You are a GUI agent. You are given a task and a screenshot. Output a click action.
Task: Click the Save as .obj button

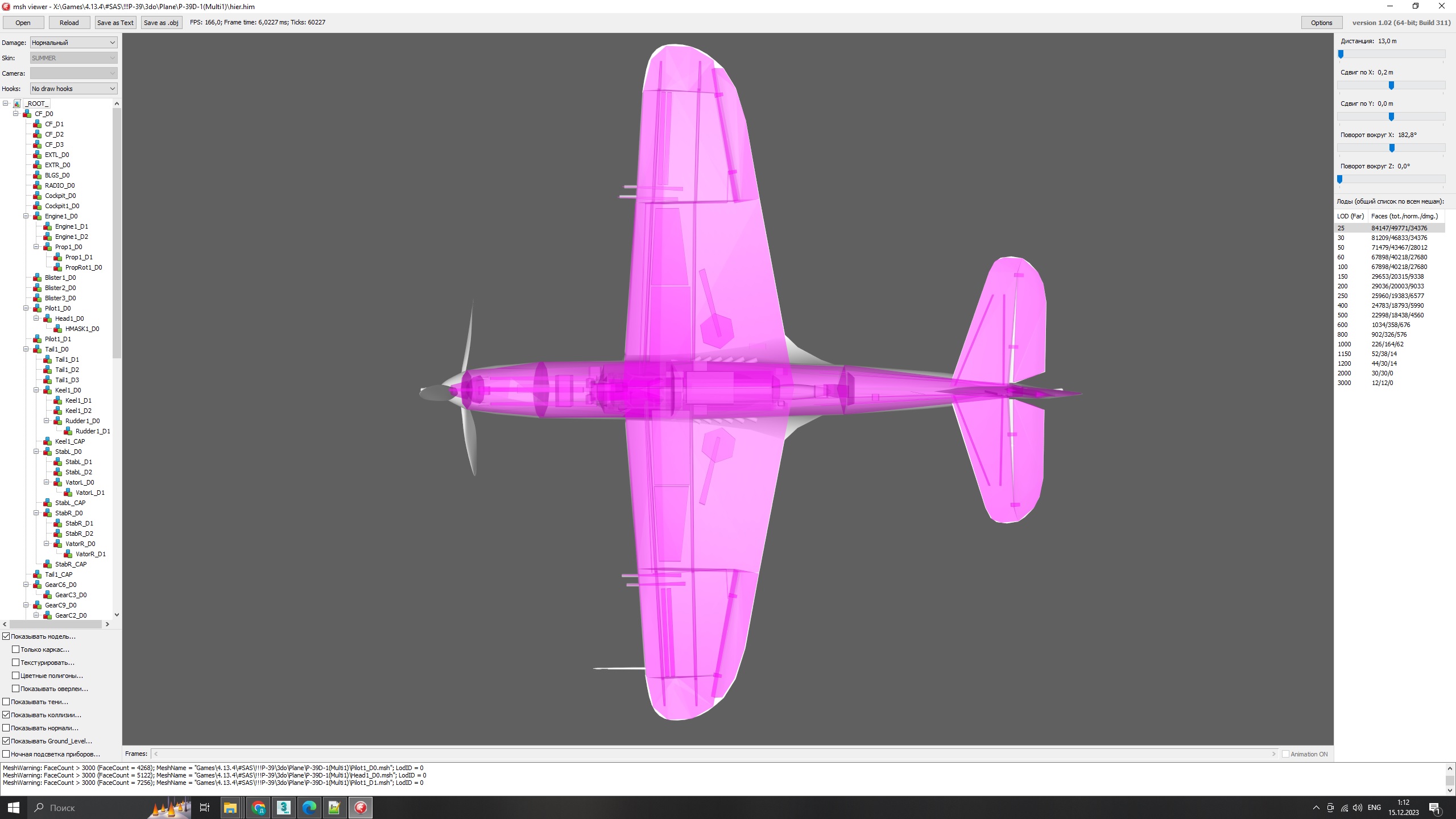tap(161, 23)
